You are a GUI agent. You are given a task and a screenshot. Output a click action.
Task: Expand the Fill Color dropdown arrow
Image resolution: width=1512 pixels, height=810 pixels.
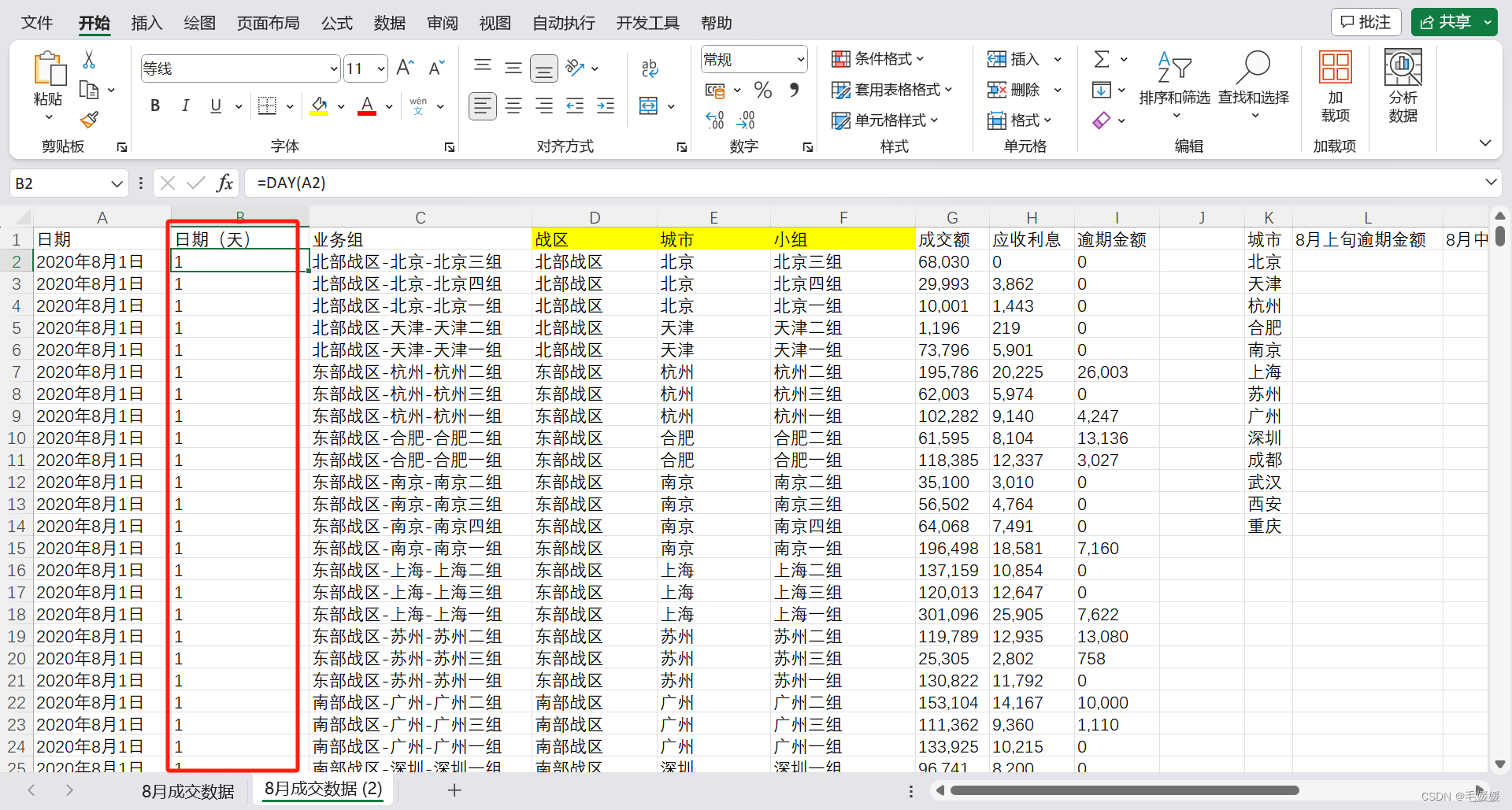pyautogui.click(x=340, y=105)
